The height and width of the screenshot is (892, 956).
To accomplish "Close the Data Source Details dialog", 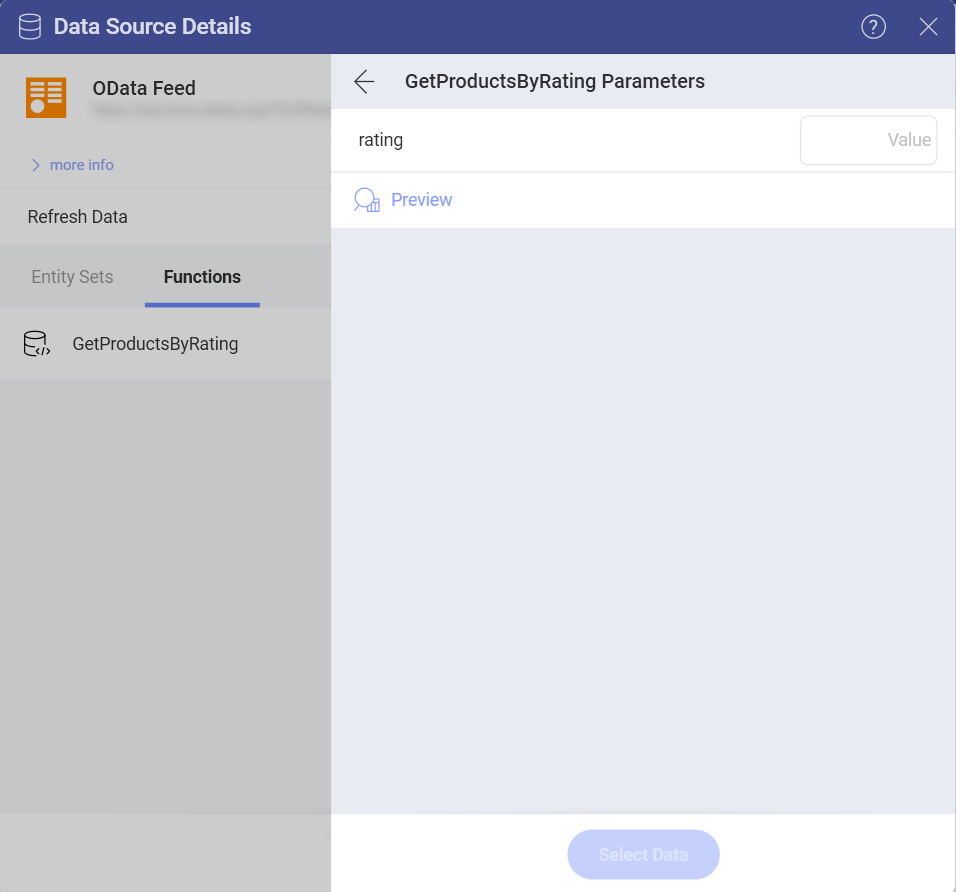I will 928,27.
